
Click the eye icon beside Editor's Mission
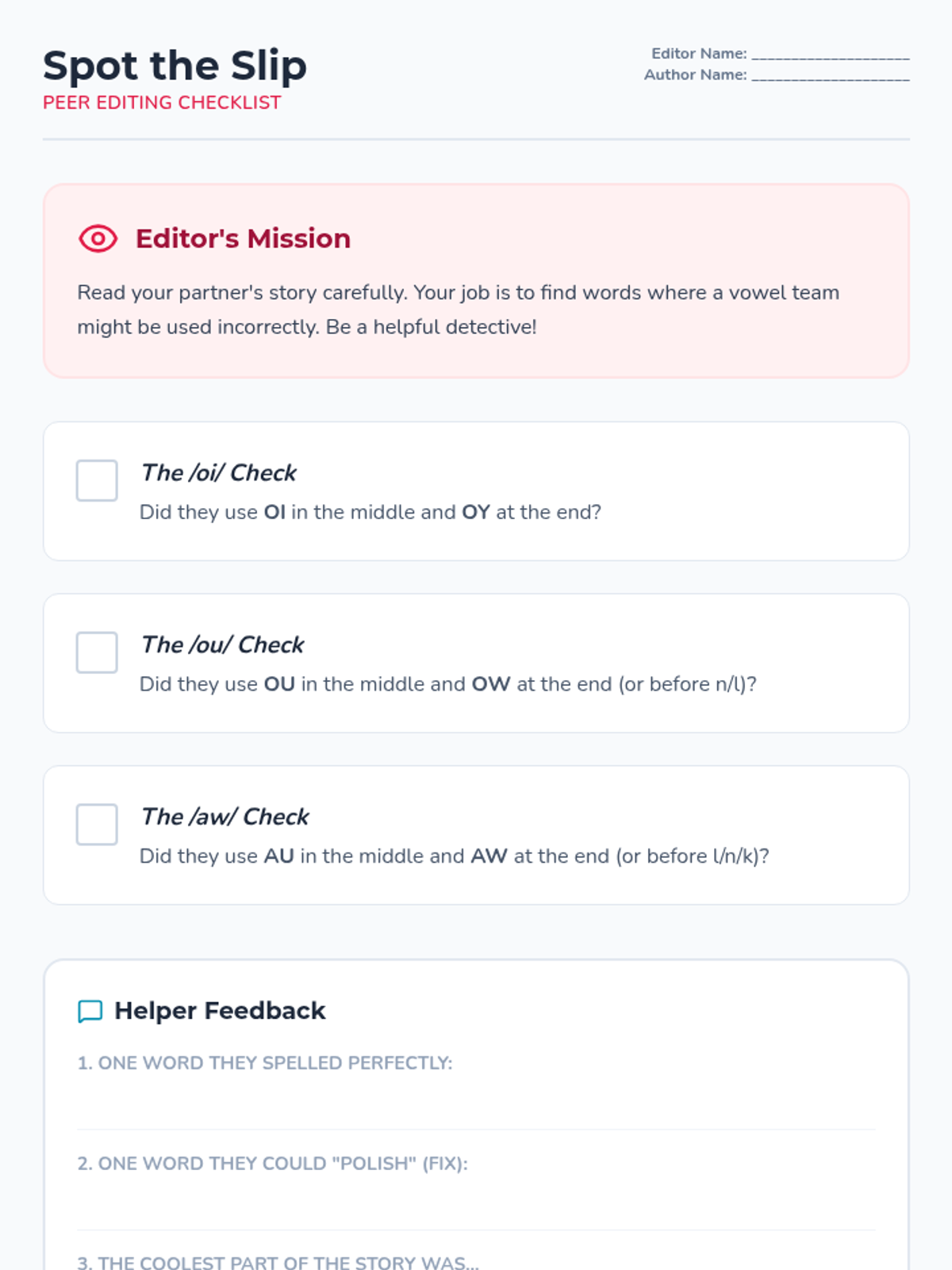point(98,239)
